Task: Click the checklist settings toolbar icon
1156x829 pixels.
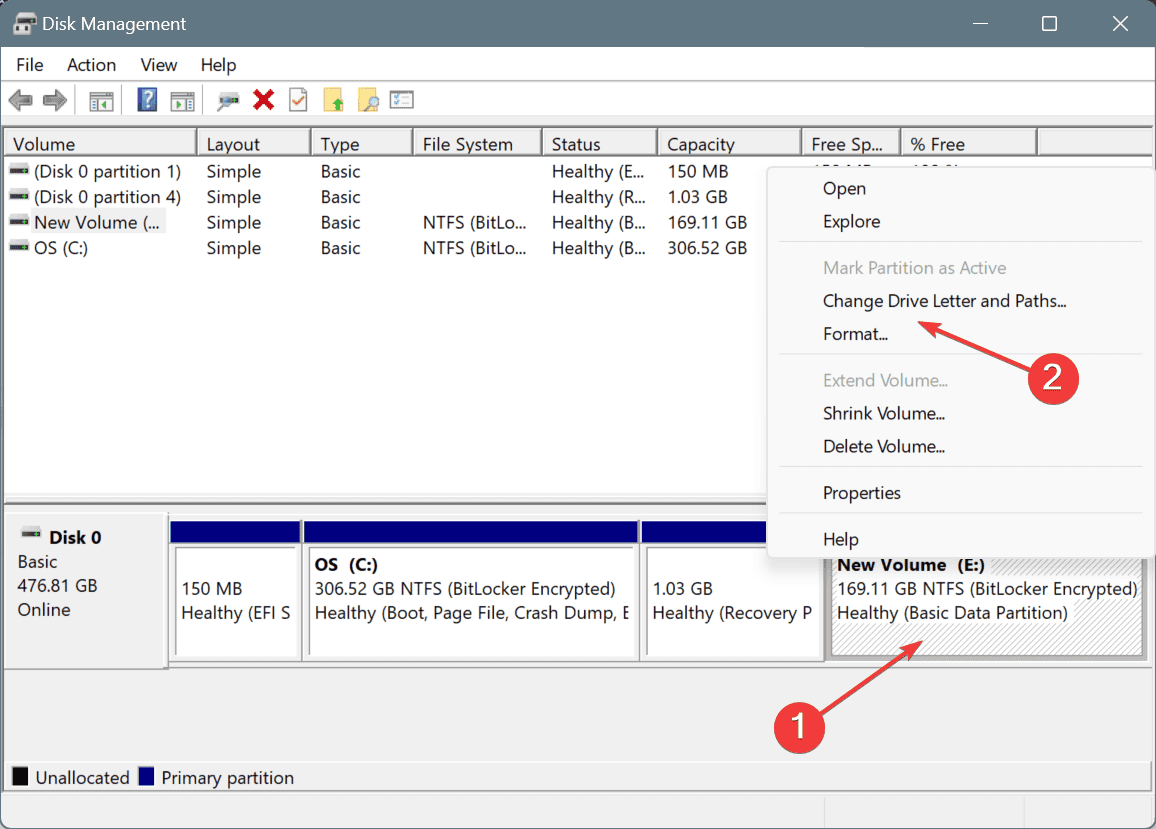Action: pos(402,100)
